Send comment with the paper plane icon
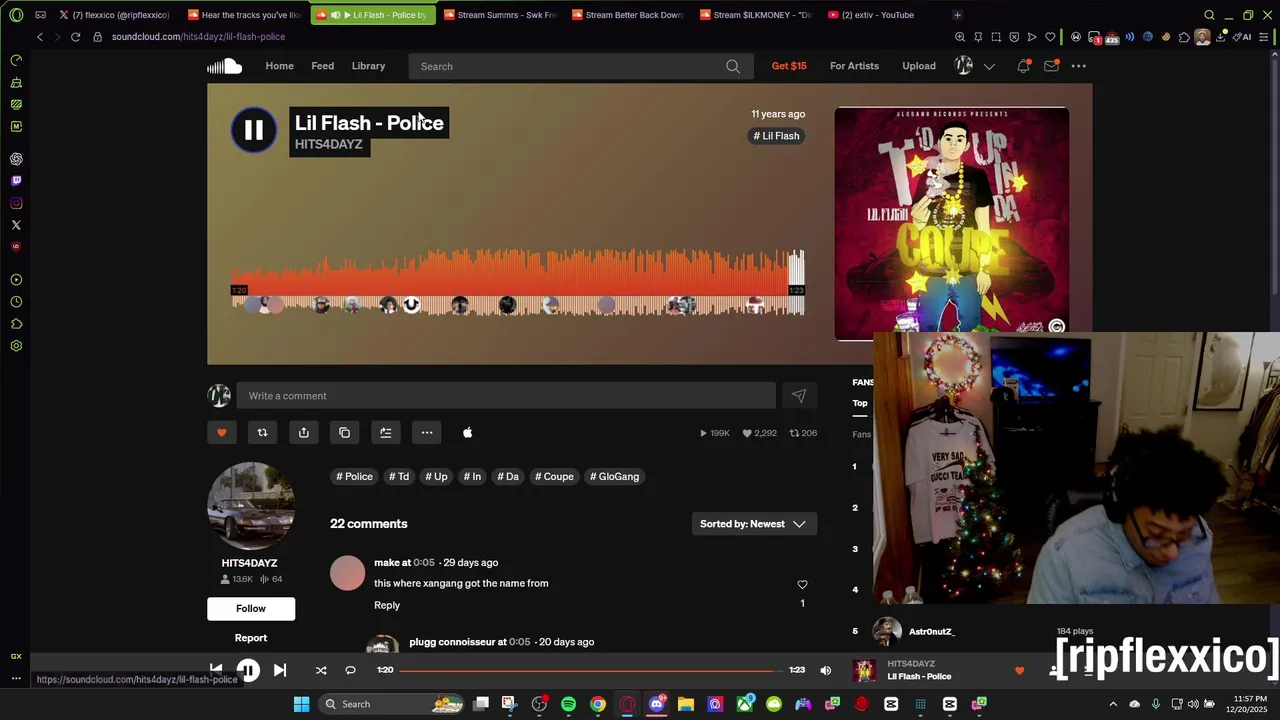1280x720 pixels. 799,396
